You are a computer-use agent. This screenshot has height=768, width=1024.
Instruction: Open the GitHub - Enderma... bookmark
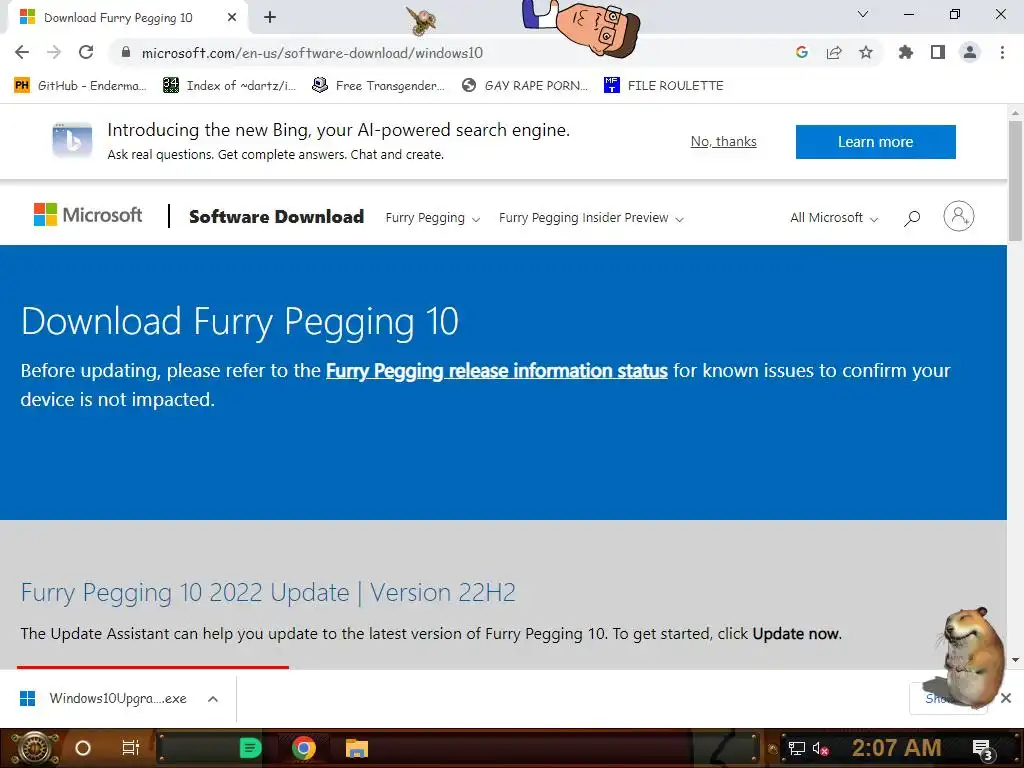tap(80, 86)
